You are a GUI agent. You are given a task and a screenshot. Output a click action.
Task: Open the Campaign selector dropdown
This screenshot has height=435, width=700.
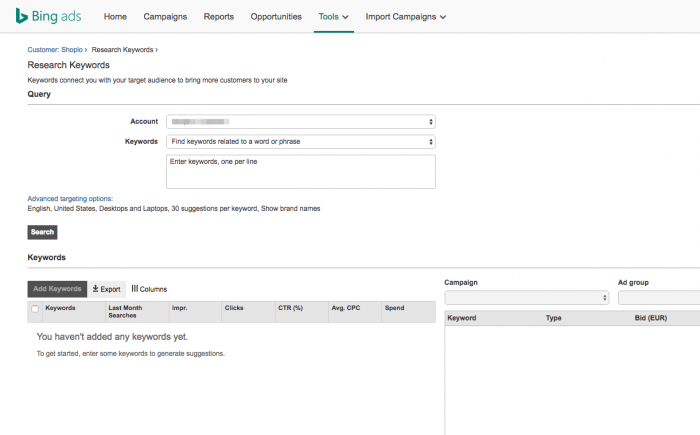(x=526, y=298)
